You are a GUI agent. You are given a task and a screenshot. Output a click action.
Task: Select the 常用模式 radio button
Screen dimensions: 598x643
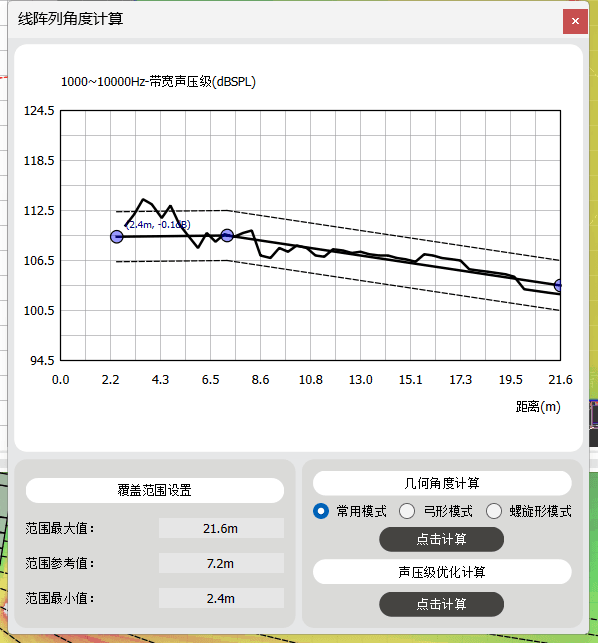(321, 511)
